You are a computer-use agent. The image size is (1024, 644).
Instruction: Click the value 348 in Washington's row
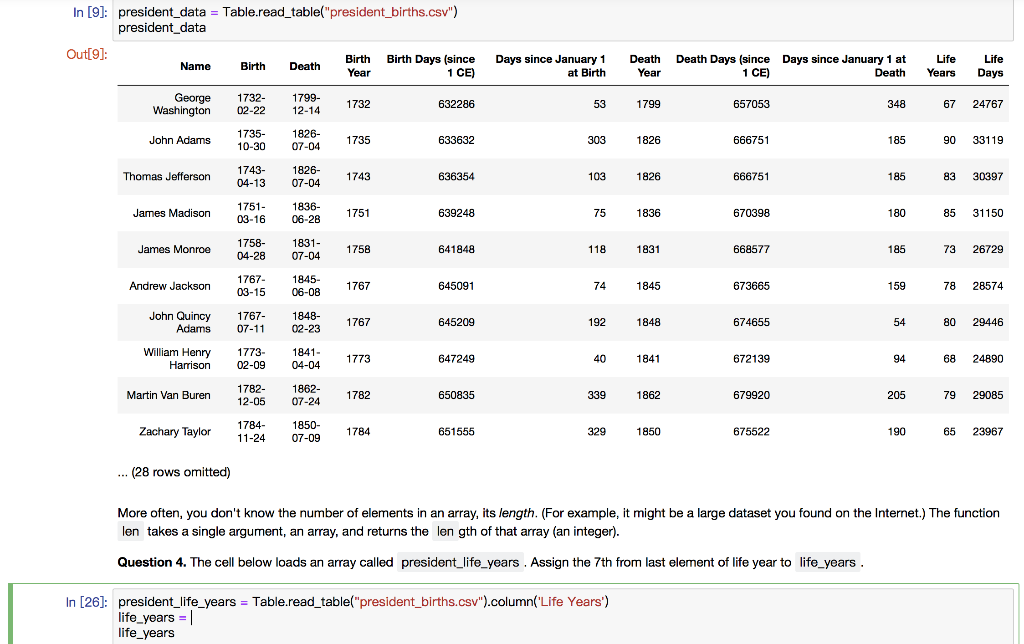click(x=897, y=104)
